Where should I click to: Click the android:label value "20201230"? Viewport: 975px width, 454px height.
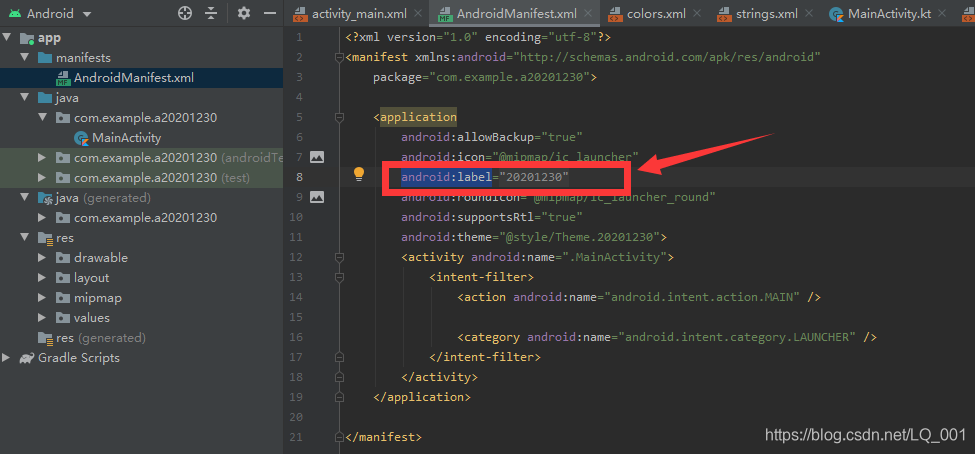(x=534, y=177)
